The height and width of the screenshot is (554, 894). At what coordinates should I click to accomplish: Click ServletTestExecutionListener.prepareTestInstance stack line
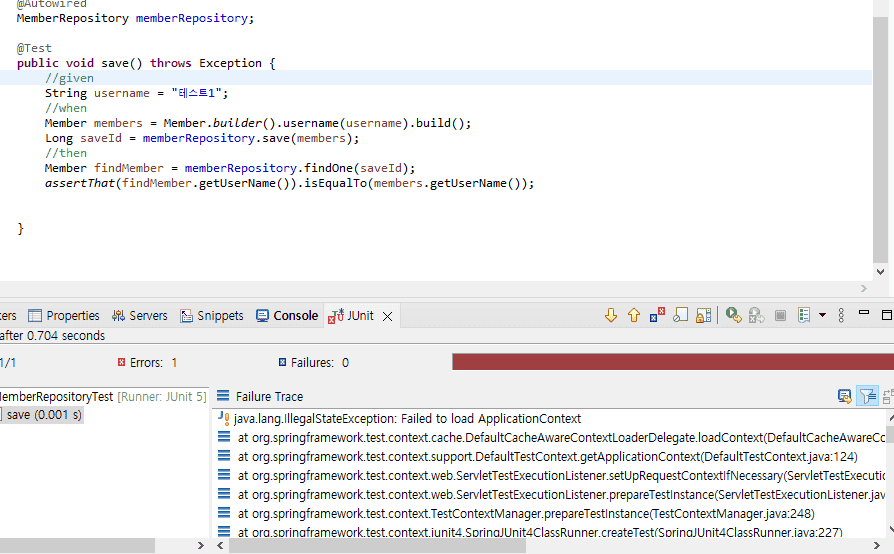click(x=551, y=495)
